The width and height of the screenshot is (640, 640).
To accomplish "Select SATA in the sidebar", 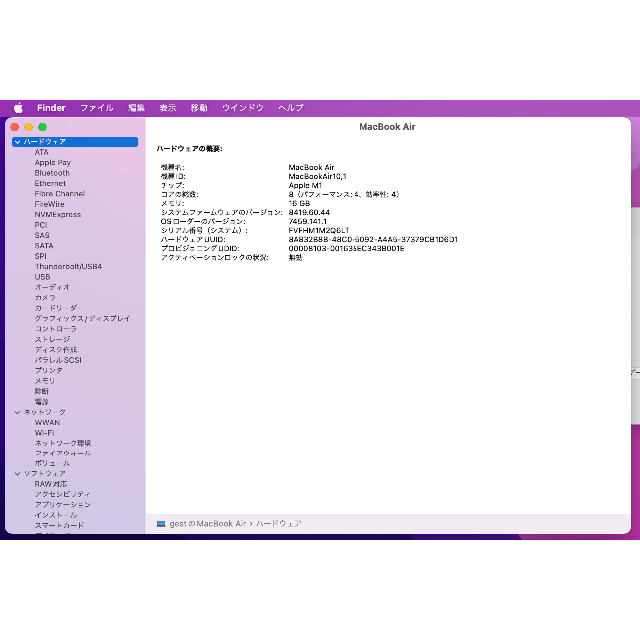I will tap(44, 246).
